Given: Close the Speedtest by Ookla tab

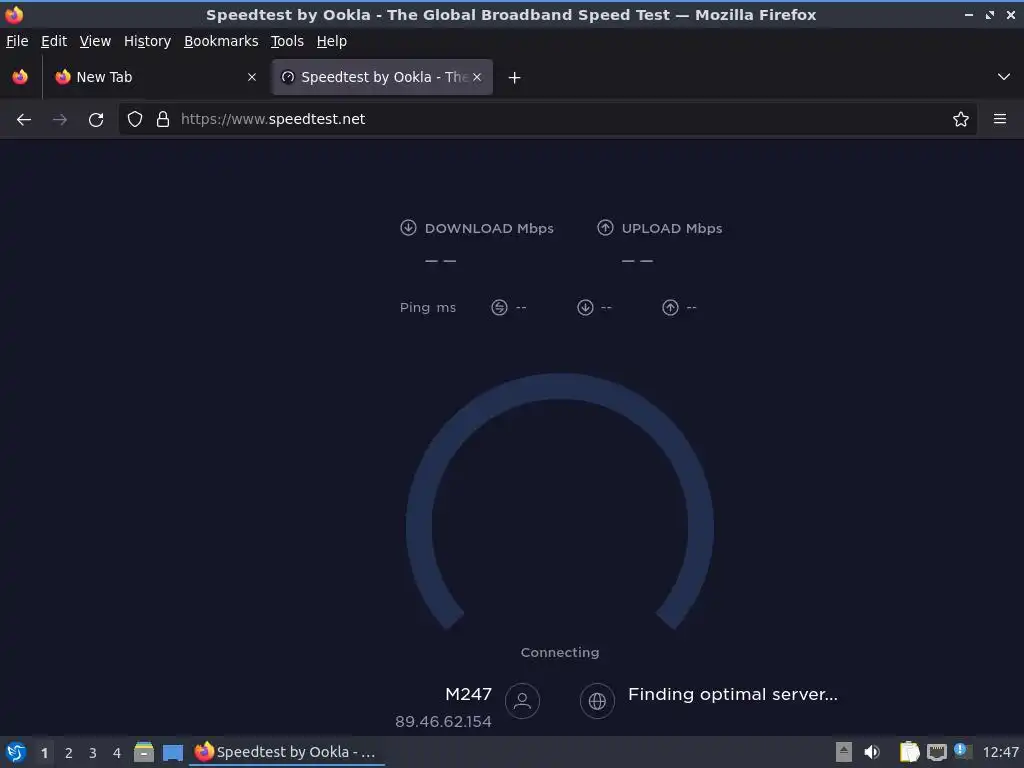Looking at the screenshot, I should [477, 77].
